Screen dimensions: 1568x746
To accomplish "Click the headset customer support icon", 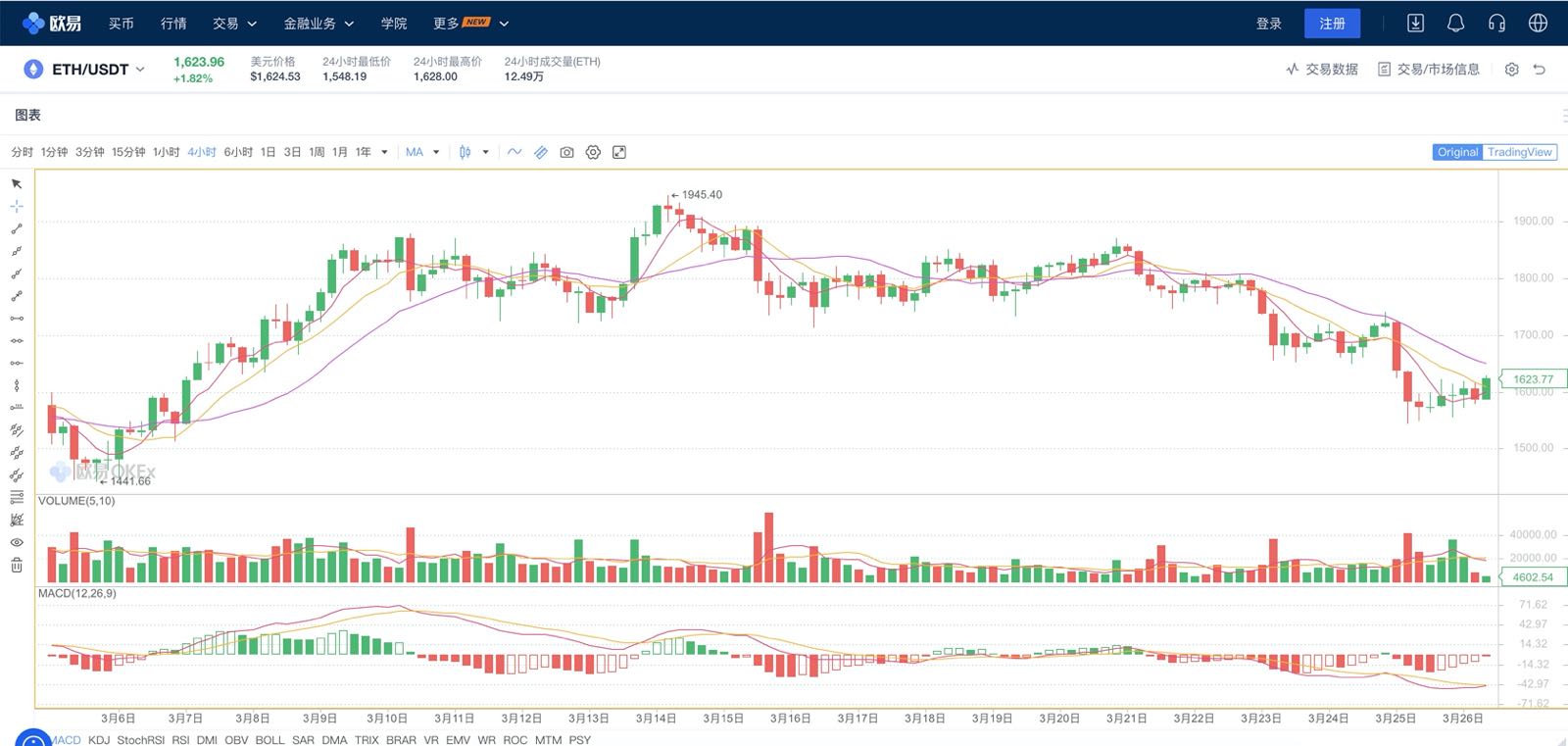I will 1496,23.
